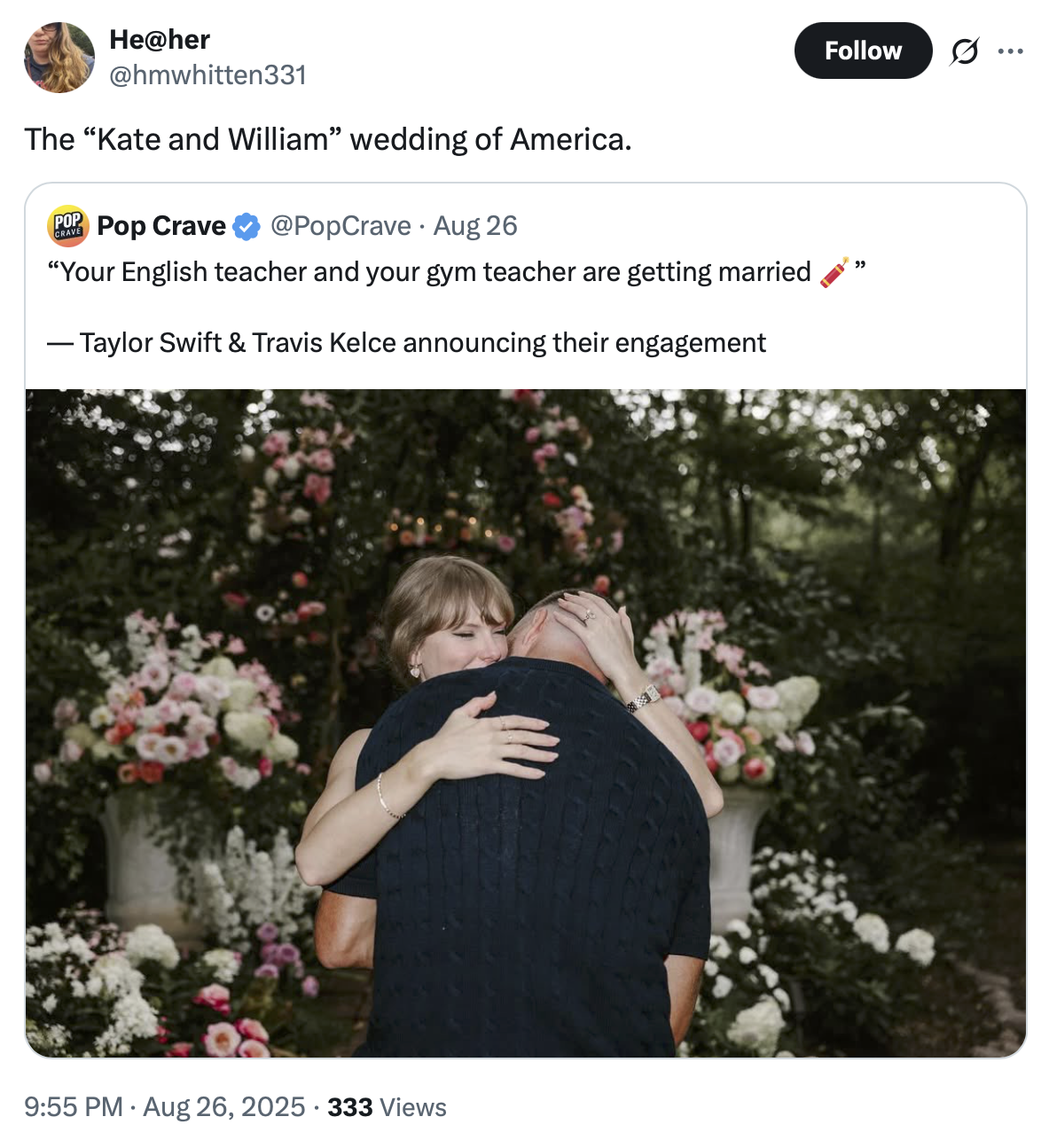Open He@her's profile avatar
Viewport: 1049px width, 1148px height.
tap(59, 58)
